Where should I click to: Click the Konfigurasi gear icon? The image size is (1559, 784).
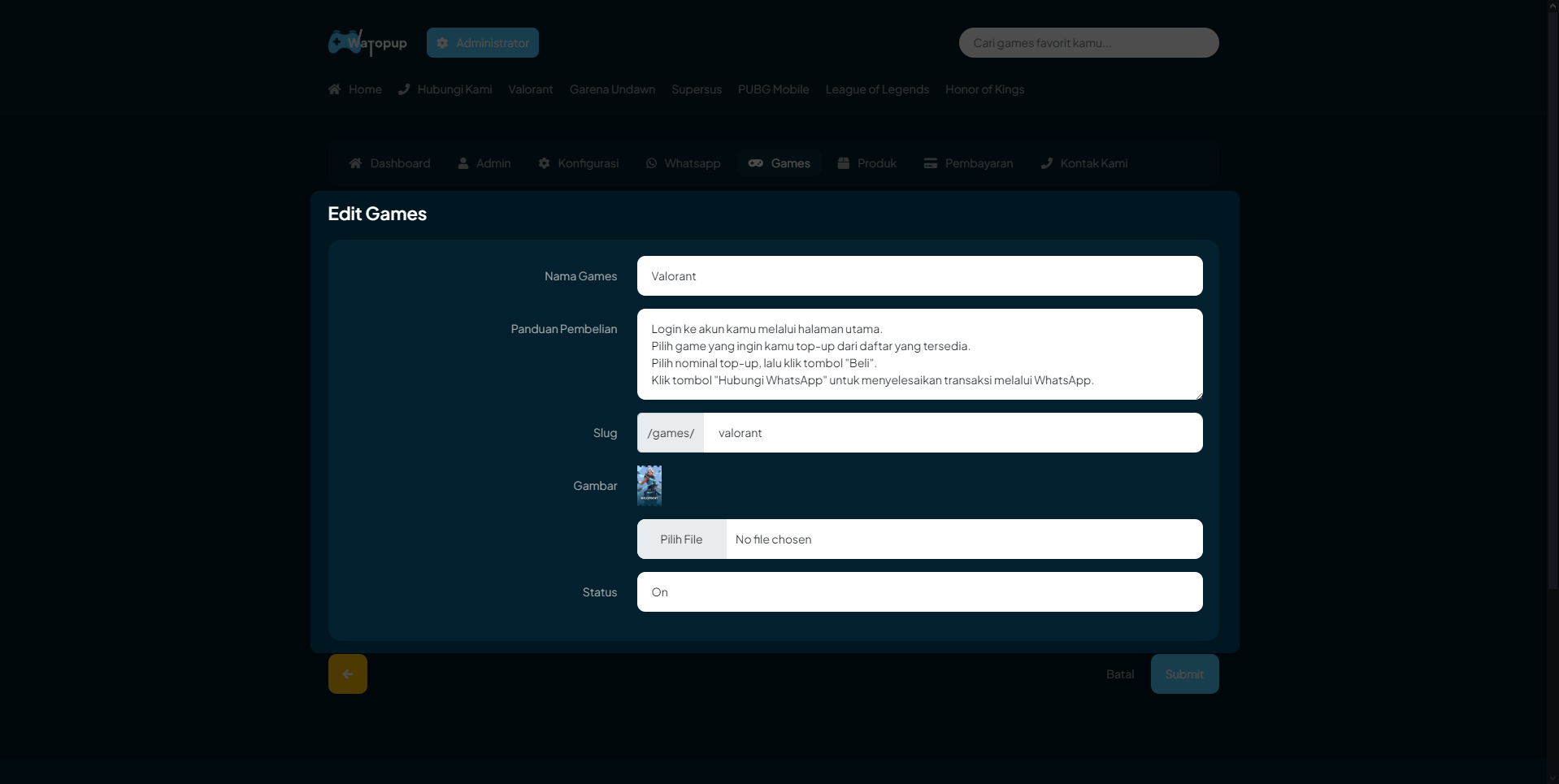point(544,163)
